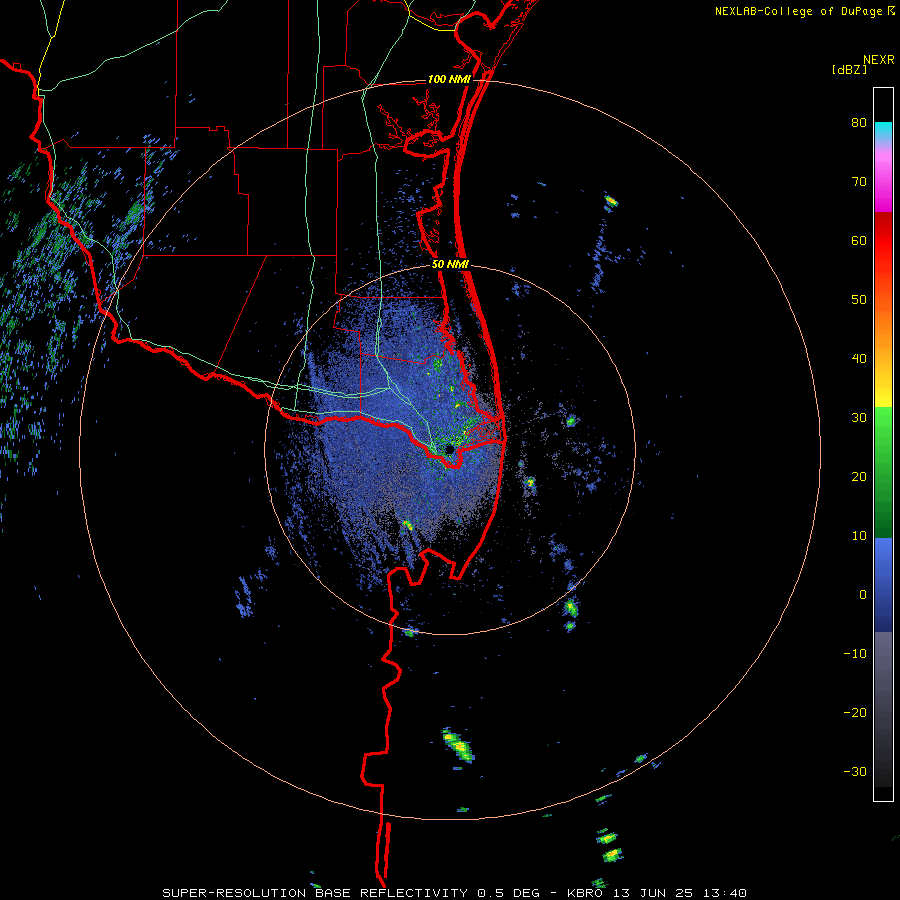The width and height of the screenshot is (900, 900).
Task: Click the red band of color scale
Action: [883, 240]
